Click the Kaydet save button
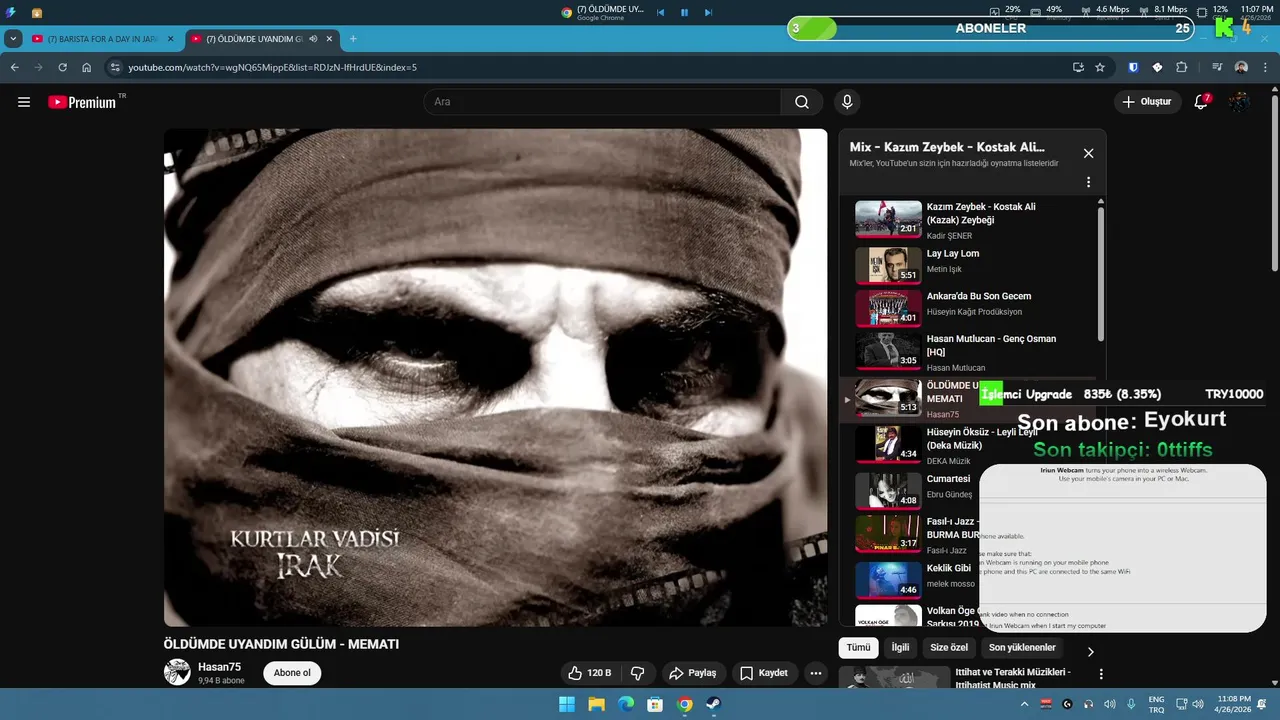Image resolution: width=1280 pixels, height=720 pixels. point(764,673)
